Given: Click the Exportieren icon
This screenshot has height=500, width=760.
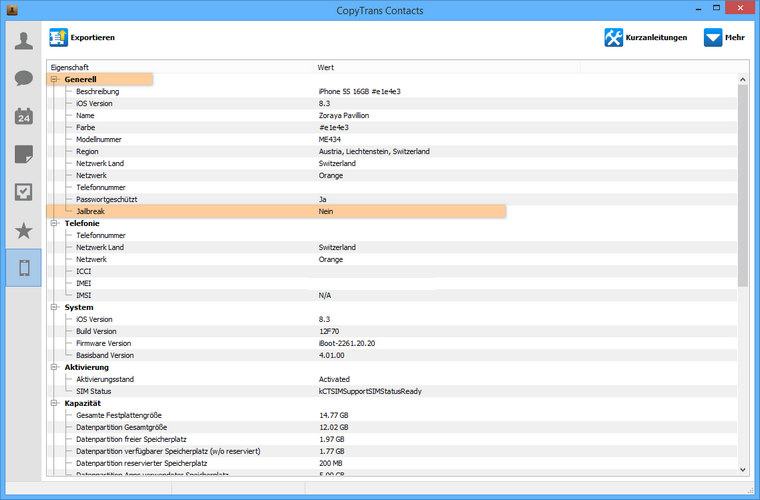Looking at the screenshot, I should click(x=59, y=37).
